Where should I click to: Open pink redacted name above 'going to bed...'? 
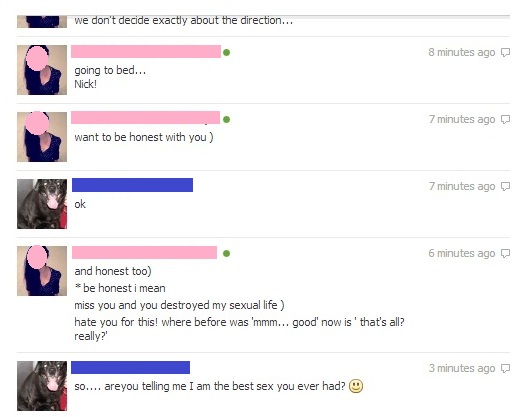tap(146, 52)
